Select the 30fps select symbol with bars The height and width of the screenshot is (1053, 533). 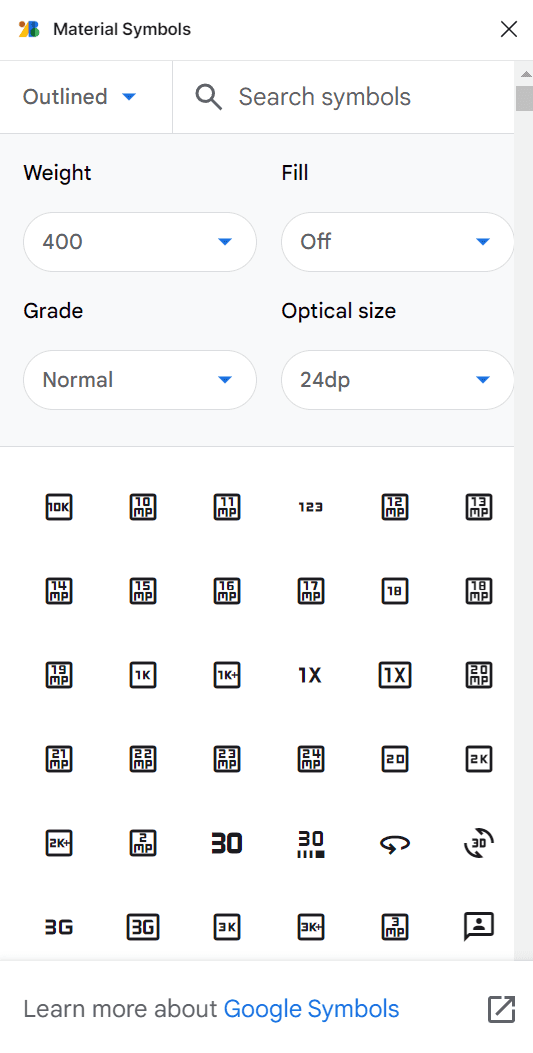pos(311,844)
